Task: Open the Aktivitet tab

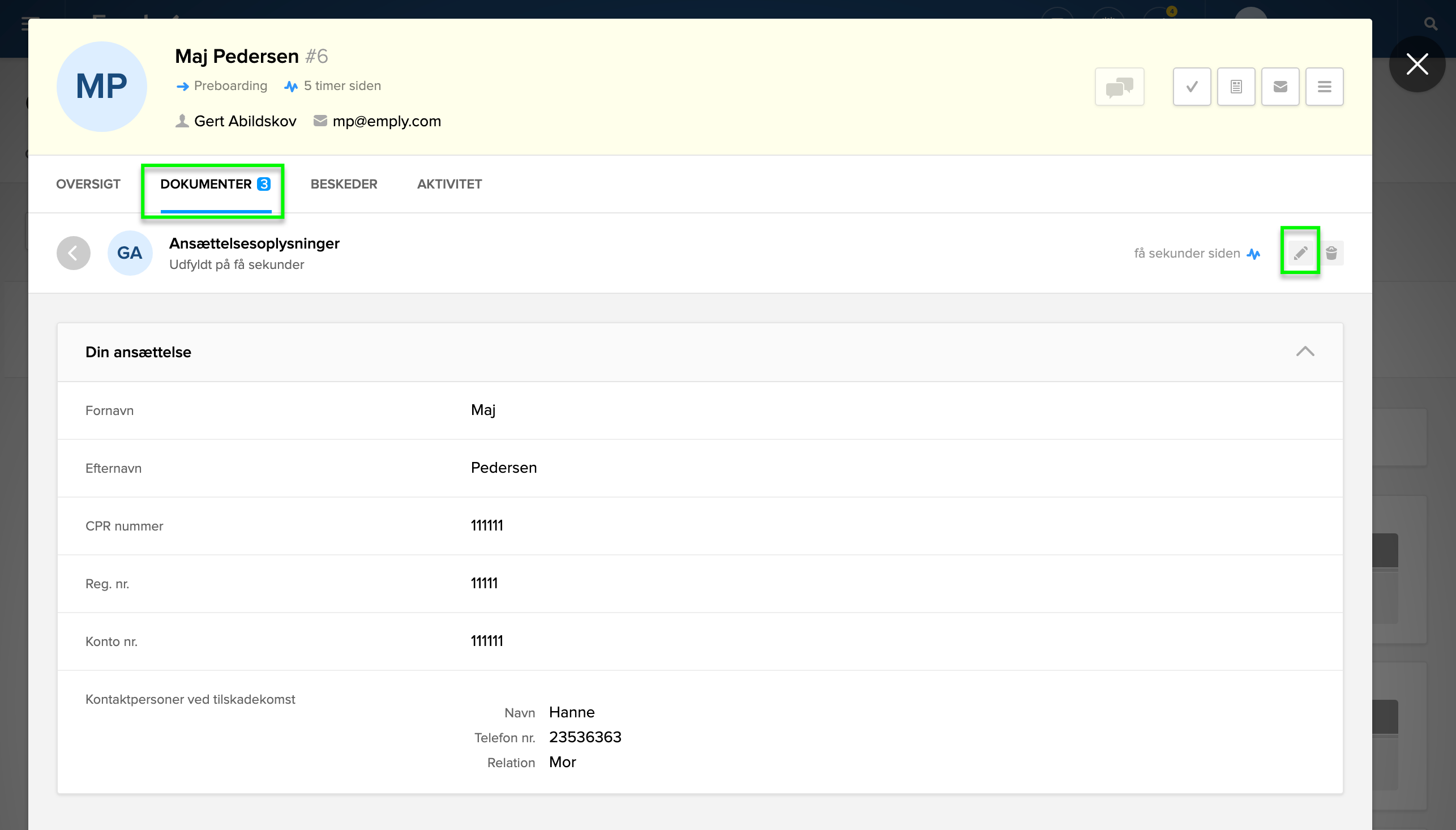Action: point(449,184)
